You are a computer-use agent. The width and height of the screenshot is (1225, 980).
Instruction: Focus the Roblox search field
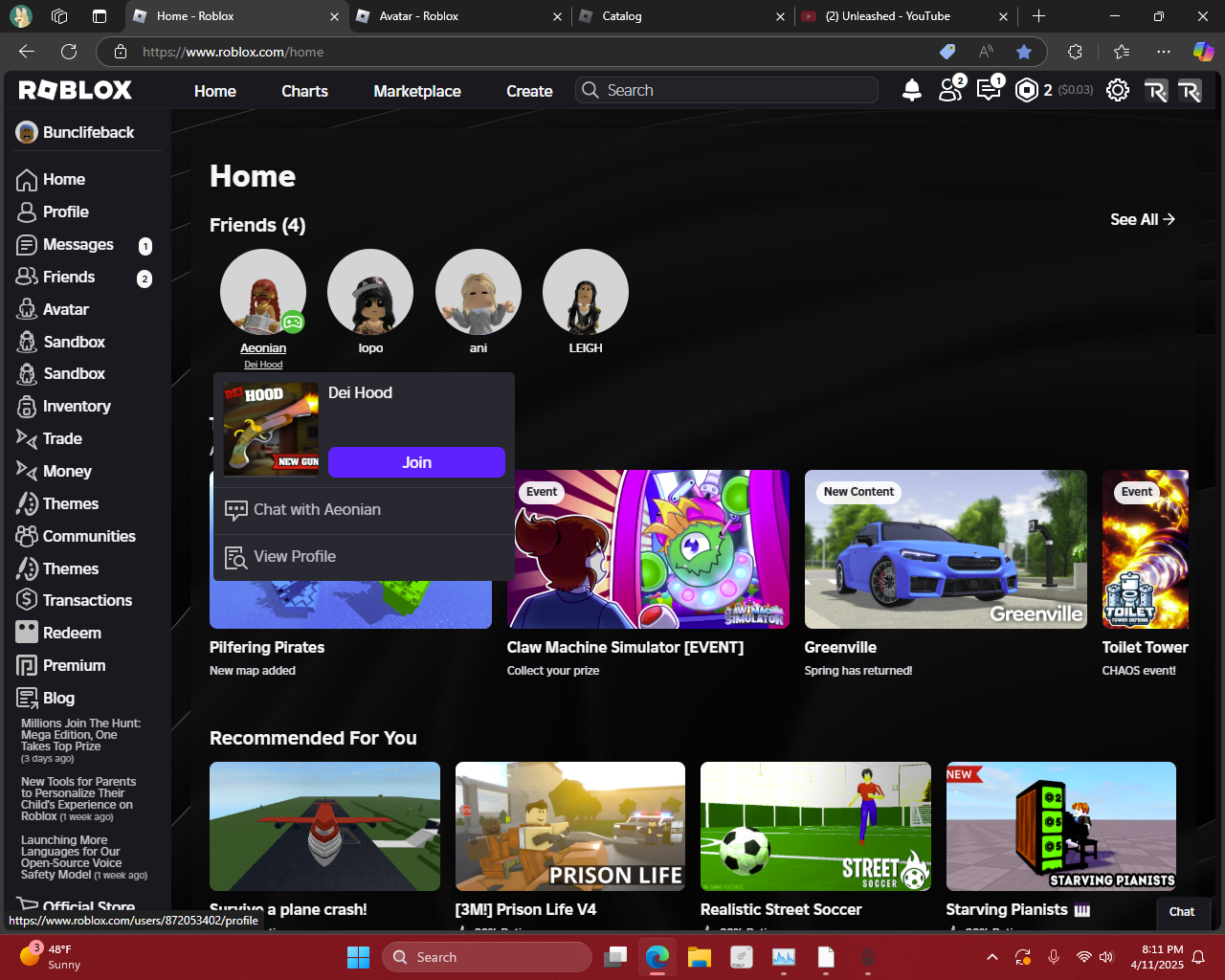[727, 90]
